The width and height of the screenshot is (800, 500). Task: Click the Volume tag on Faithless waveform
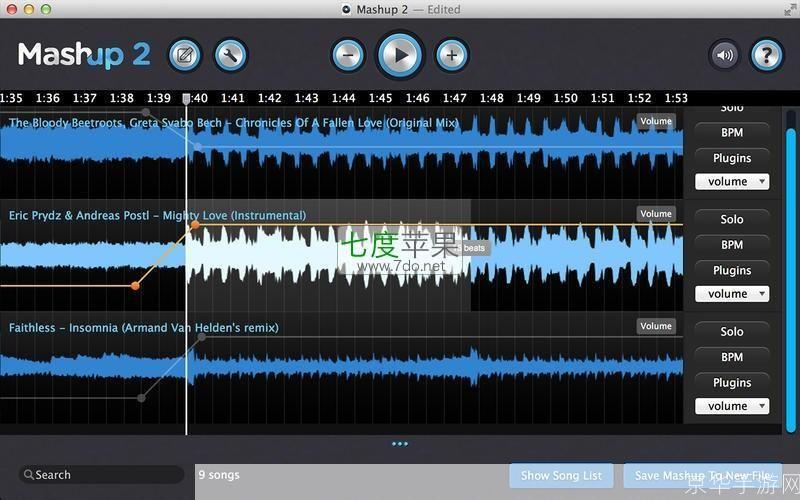[x=656, y=326]
